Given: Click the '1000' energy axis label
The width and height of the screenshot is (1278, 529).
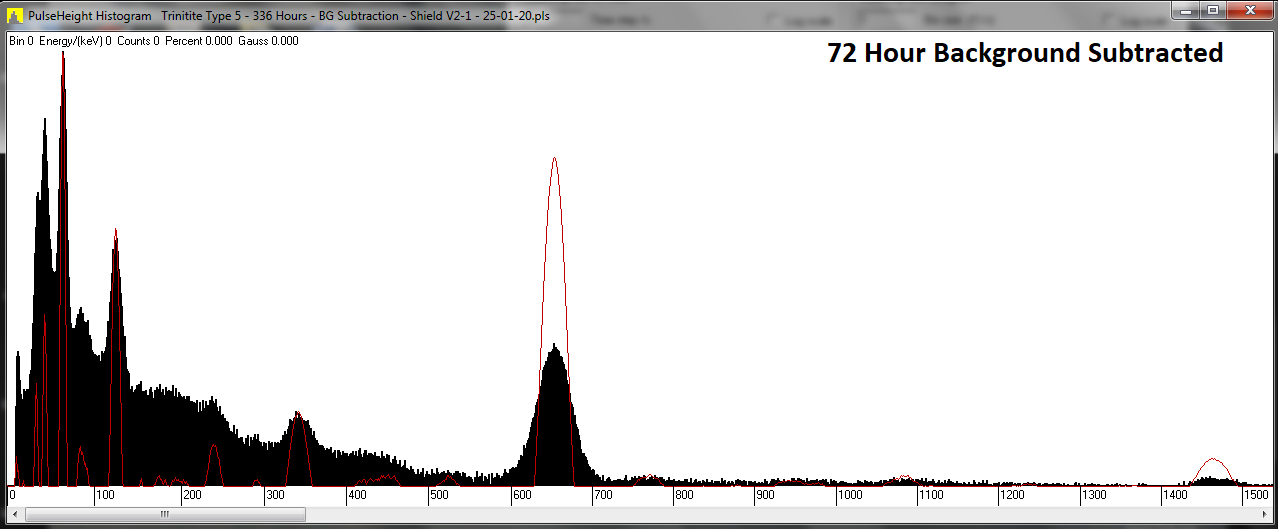Looking at the screenshot, I should [849, 495].
